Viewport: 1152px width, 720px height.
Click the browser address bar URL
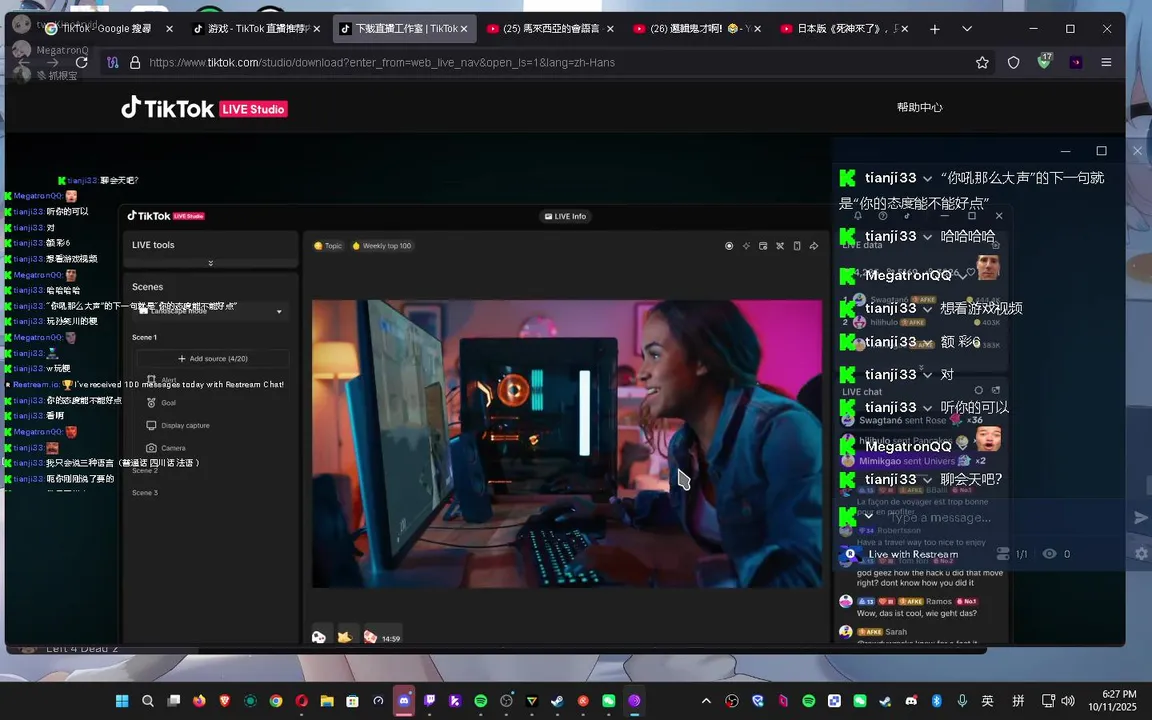click(x=382, y=62)
